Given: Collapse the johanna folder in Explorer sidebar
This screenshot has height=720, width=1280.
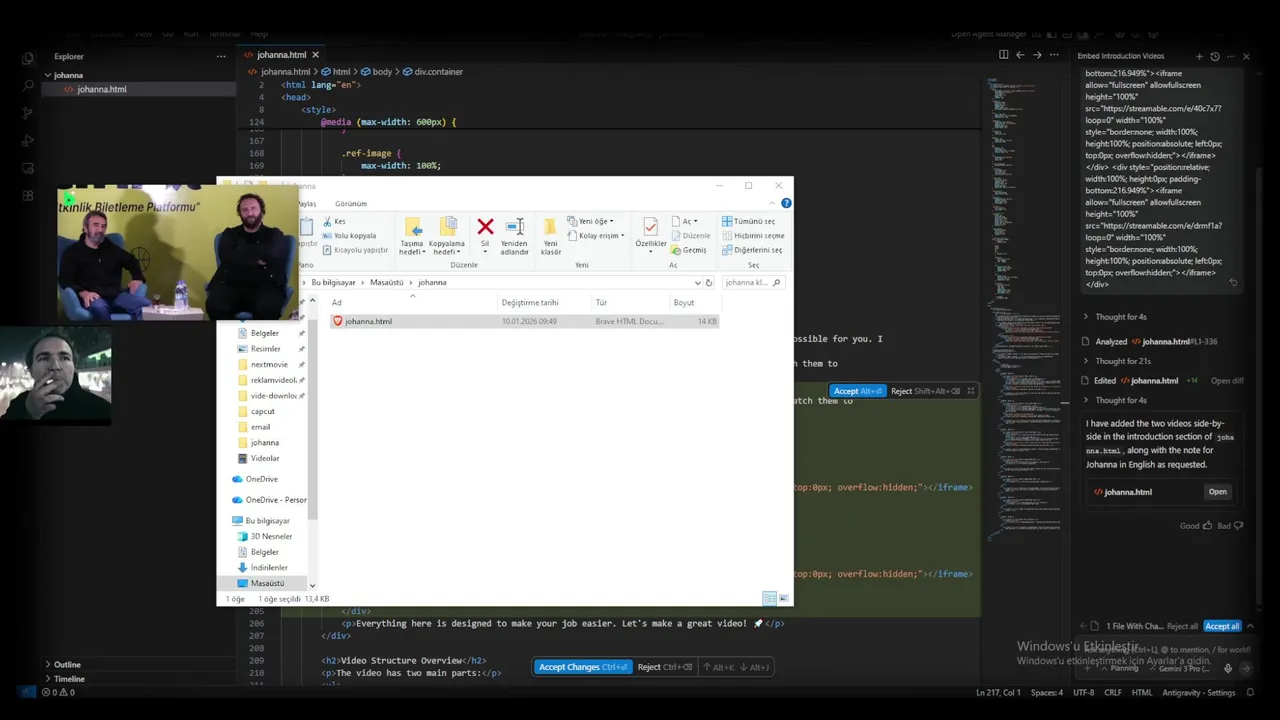Looking at the screenshot, I should pos(47,75).
